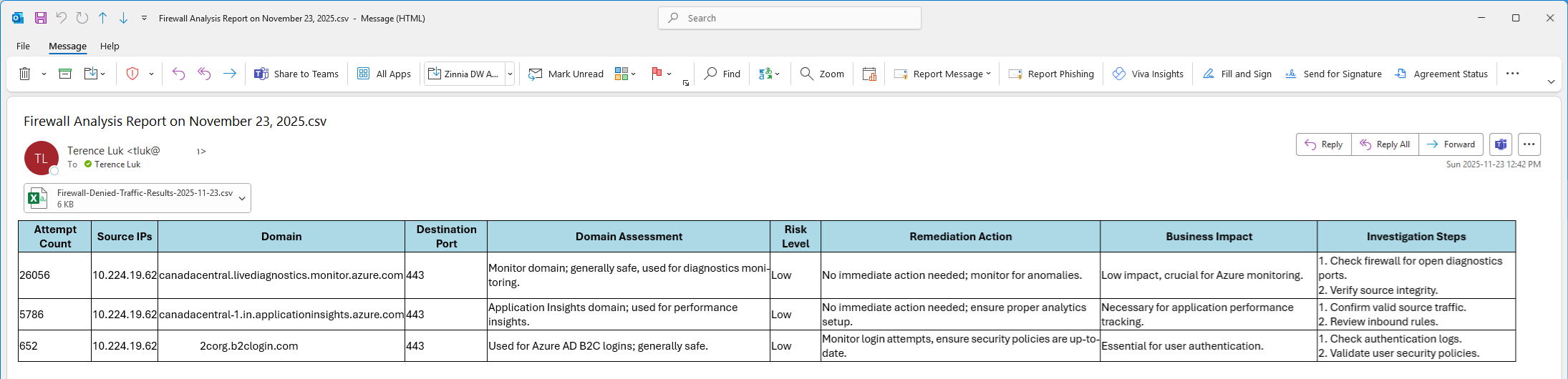Click the Reply All button

(1385, 144)
